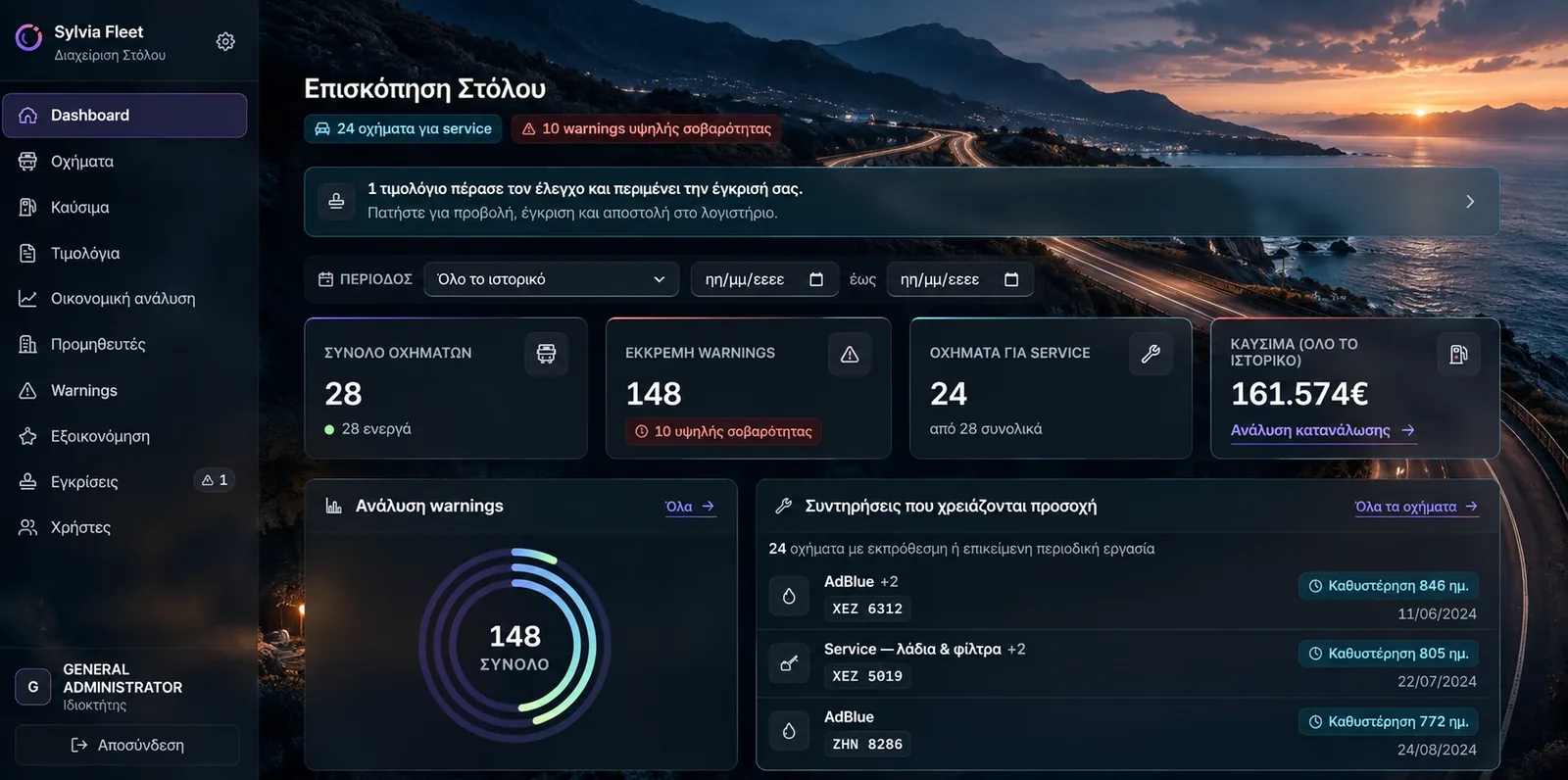Open settings gear next to Sylvia Fleet
The width and height of the screenshot is (1568, 780).
[x=225, y=41]
